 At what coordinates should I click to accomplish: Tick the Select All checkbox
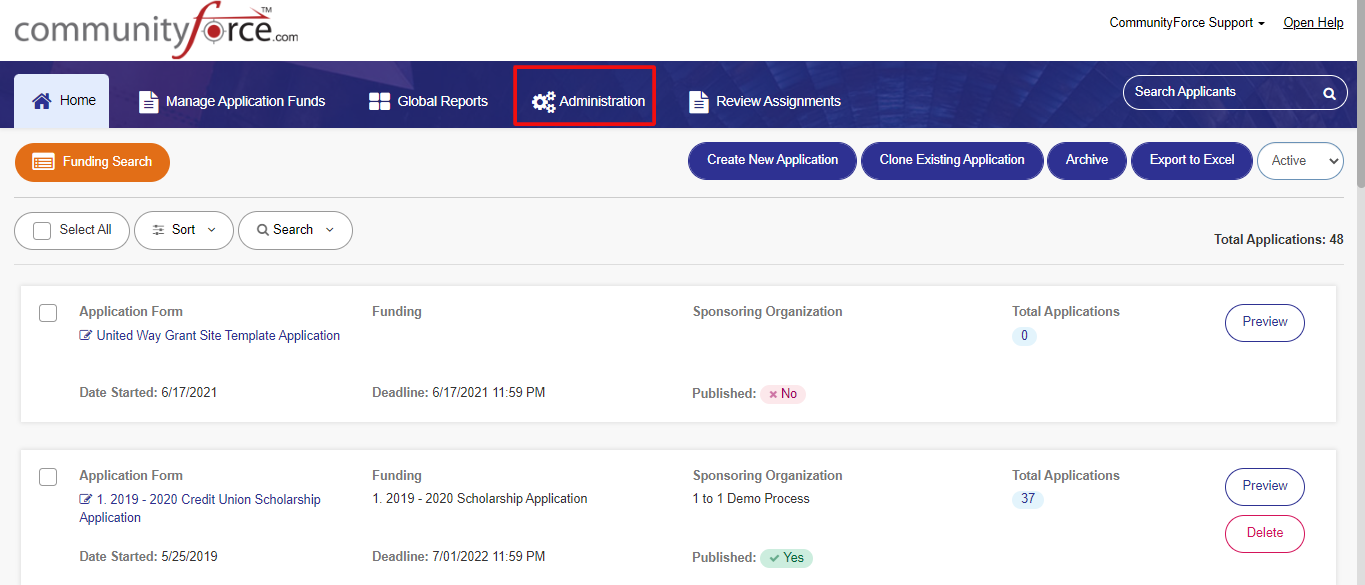(42, 231)
